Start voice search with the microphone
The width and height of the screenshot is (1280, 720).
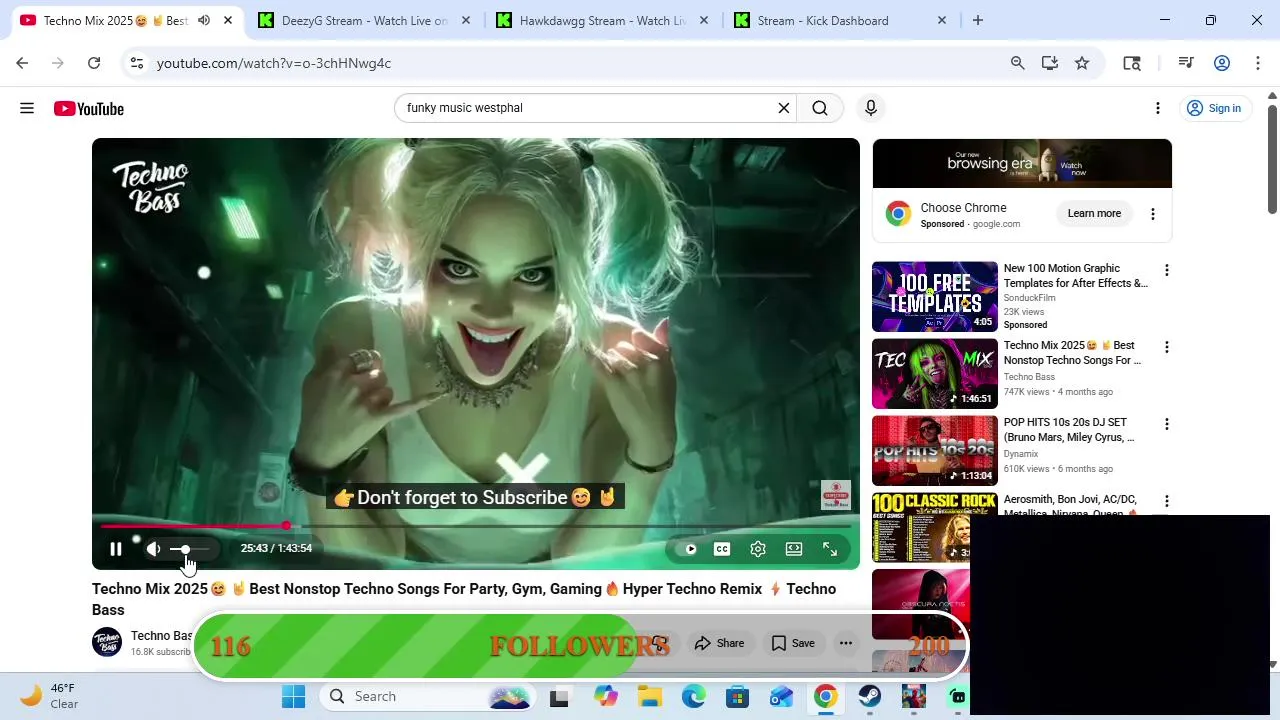tap(871, 108)
